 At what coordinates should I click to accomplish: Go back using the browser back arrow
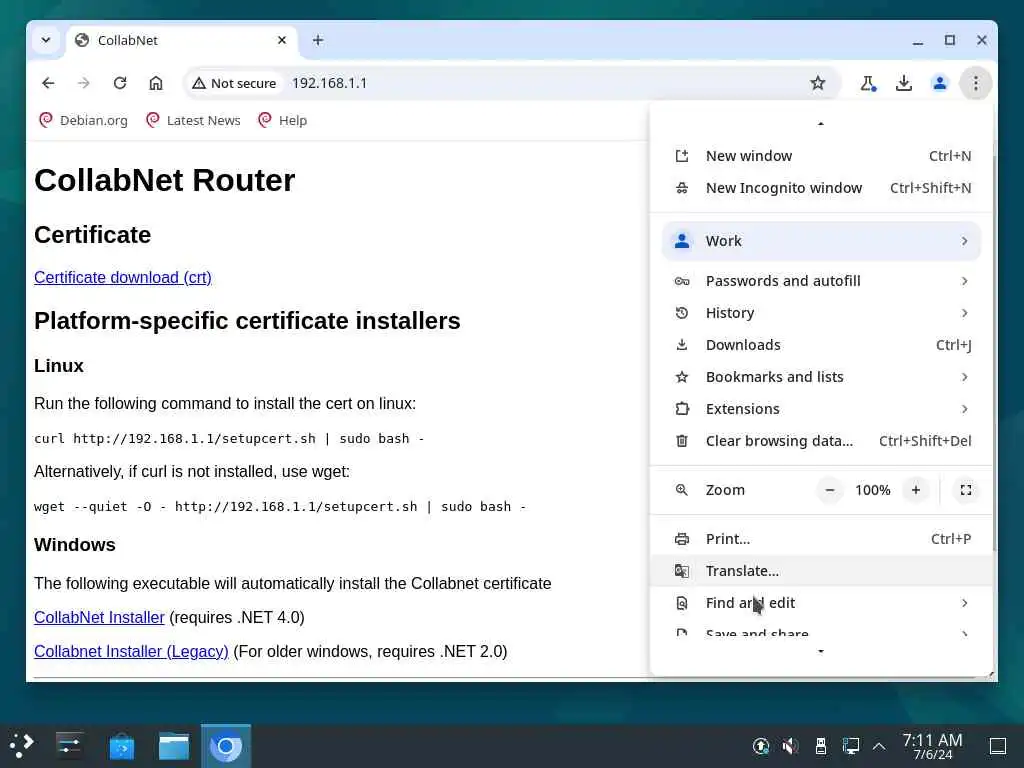pos(48,83)
